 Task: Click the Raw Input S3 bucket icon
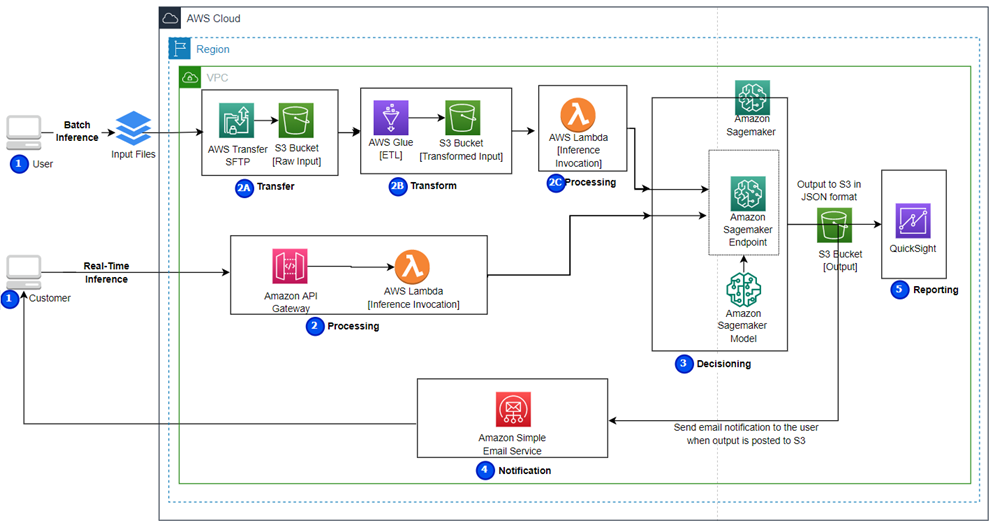[x=296, y=120]
